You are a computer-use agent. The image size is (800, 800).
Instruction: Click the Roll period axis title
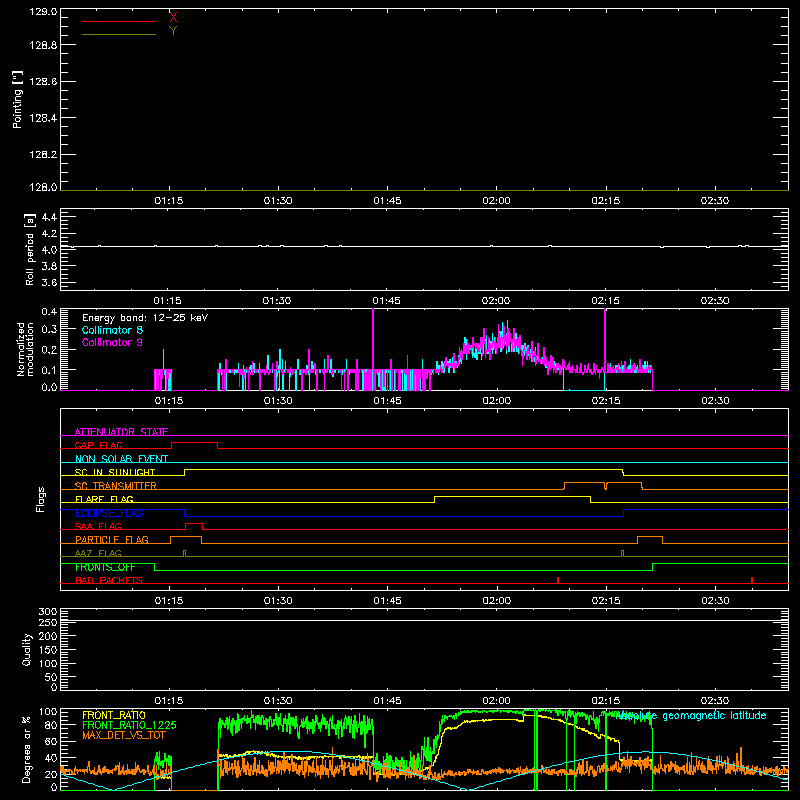[29, 249]
